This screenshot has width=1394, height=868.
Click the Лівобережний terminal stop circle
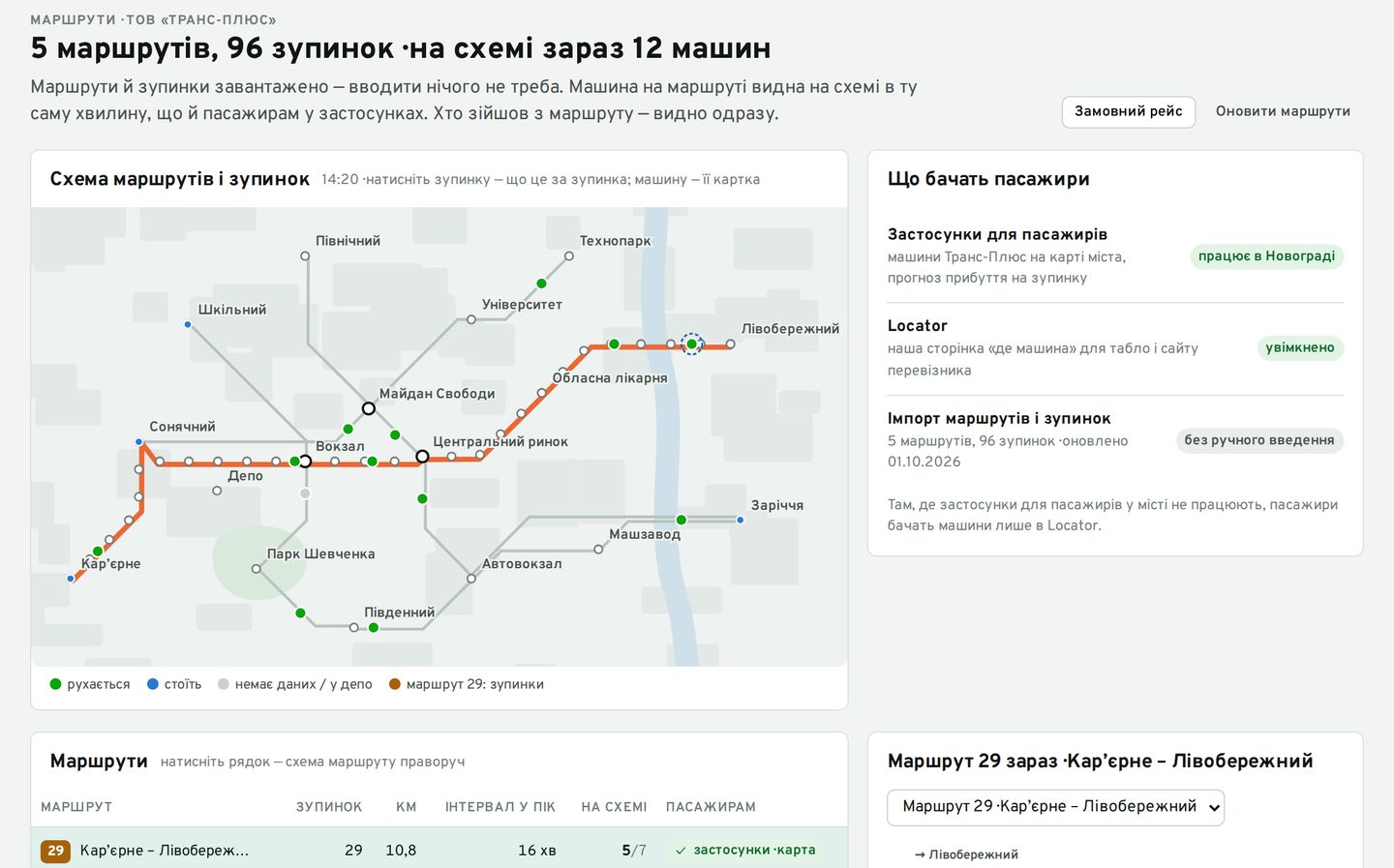pyautogui.click(x=731, y=344)
